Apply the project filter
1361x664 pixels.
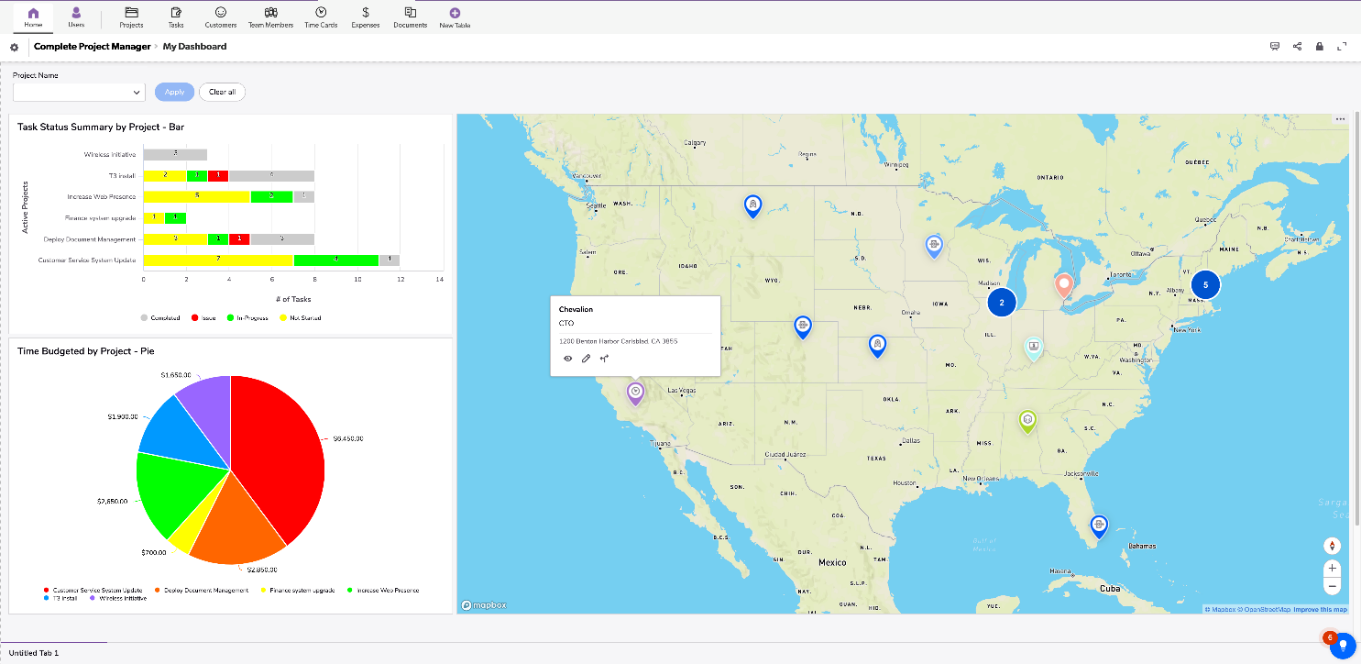point(175,92)
